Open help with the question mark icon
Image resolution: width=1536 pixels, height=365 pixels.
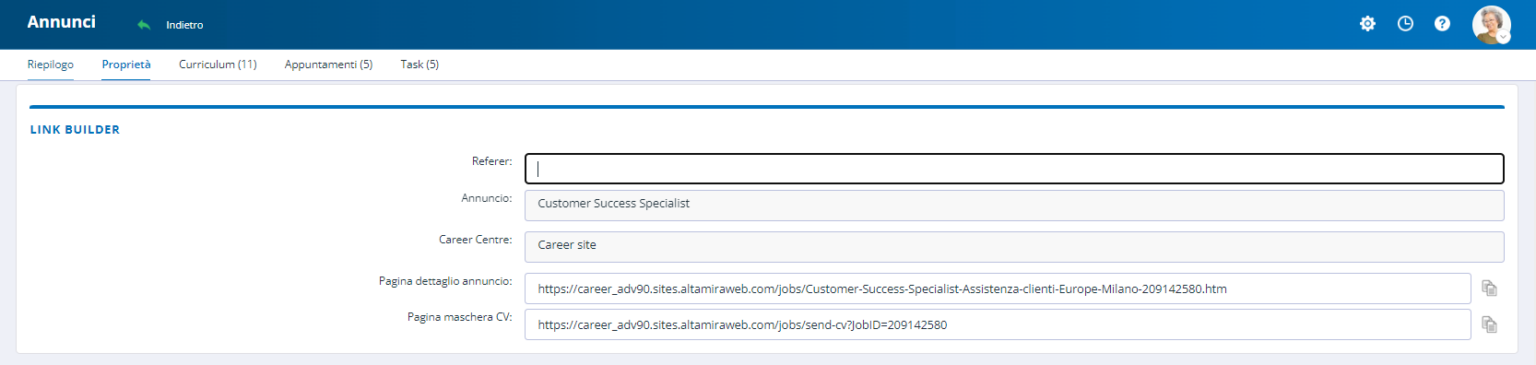tap(1442, 24)
